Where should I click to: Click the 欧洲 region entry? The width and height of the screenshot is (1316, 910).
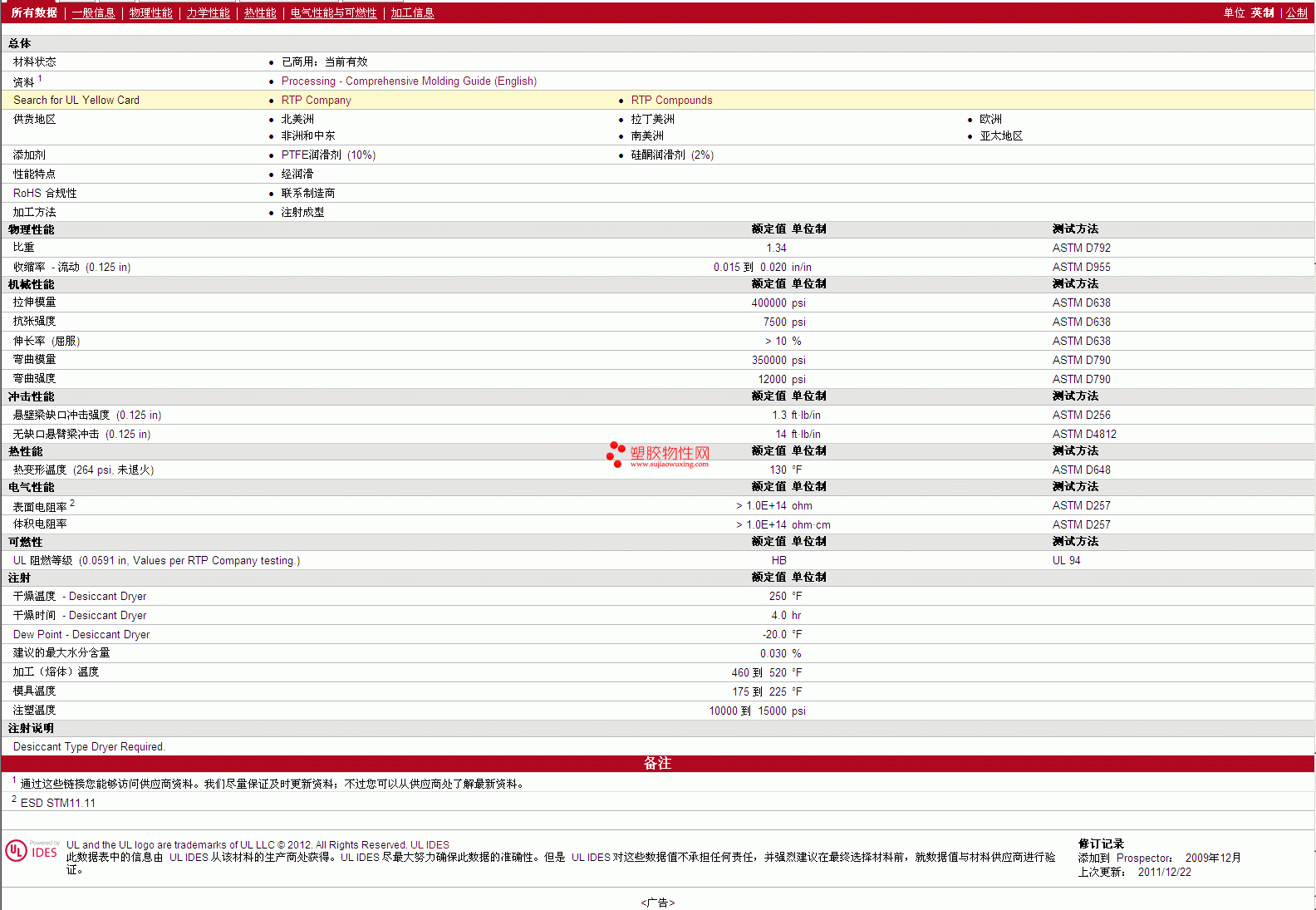click(990, 120)
